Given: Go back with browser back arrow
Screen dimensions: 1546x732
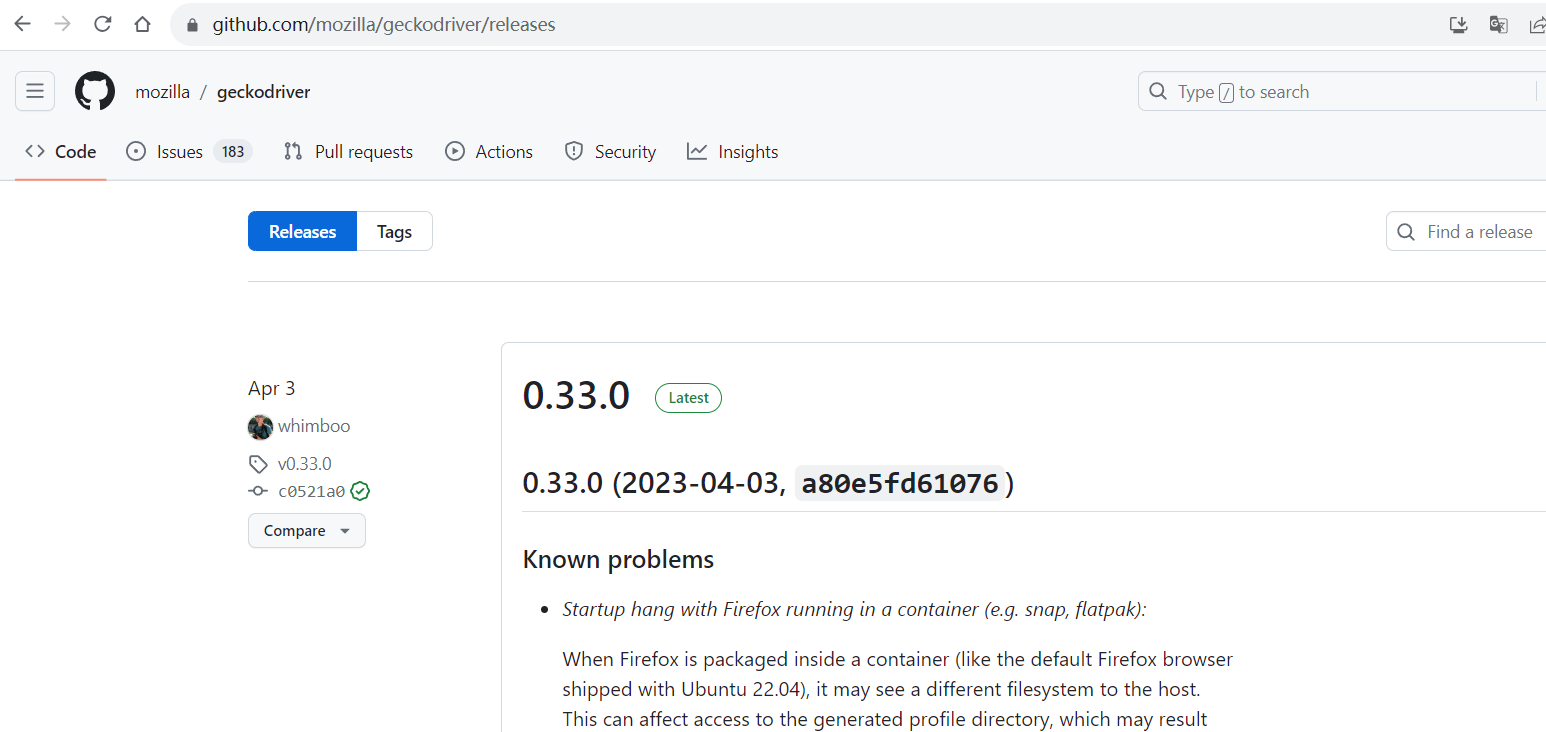Looking at the screenshot, I should [22, 24].
